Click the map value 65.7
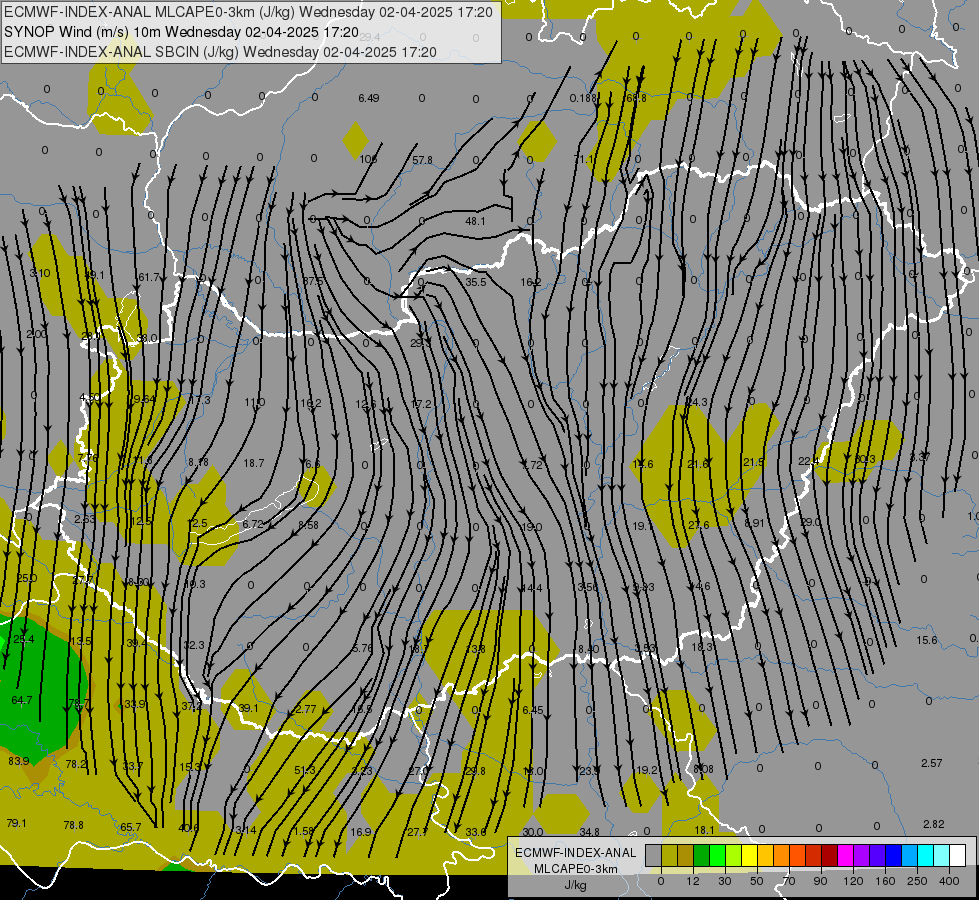979x900 pixels. tap(130, 827)
